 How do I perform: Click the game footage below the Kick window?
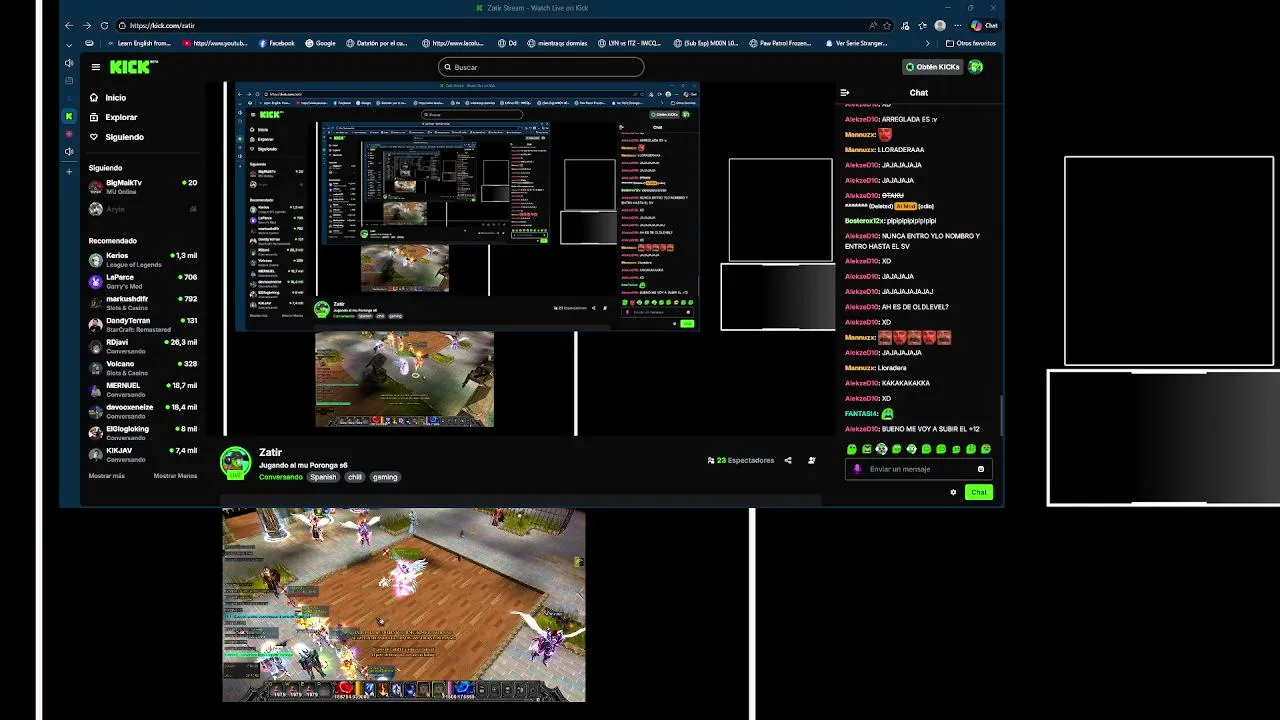click(404, 605)
